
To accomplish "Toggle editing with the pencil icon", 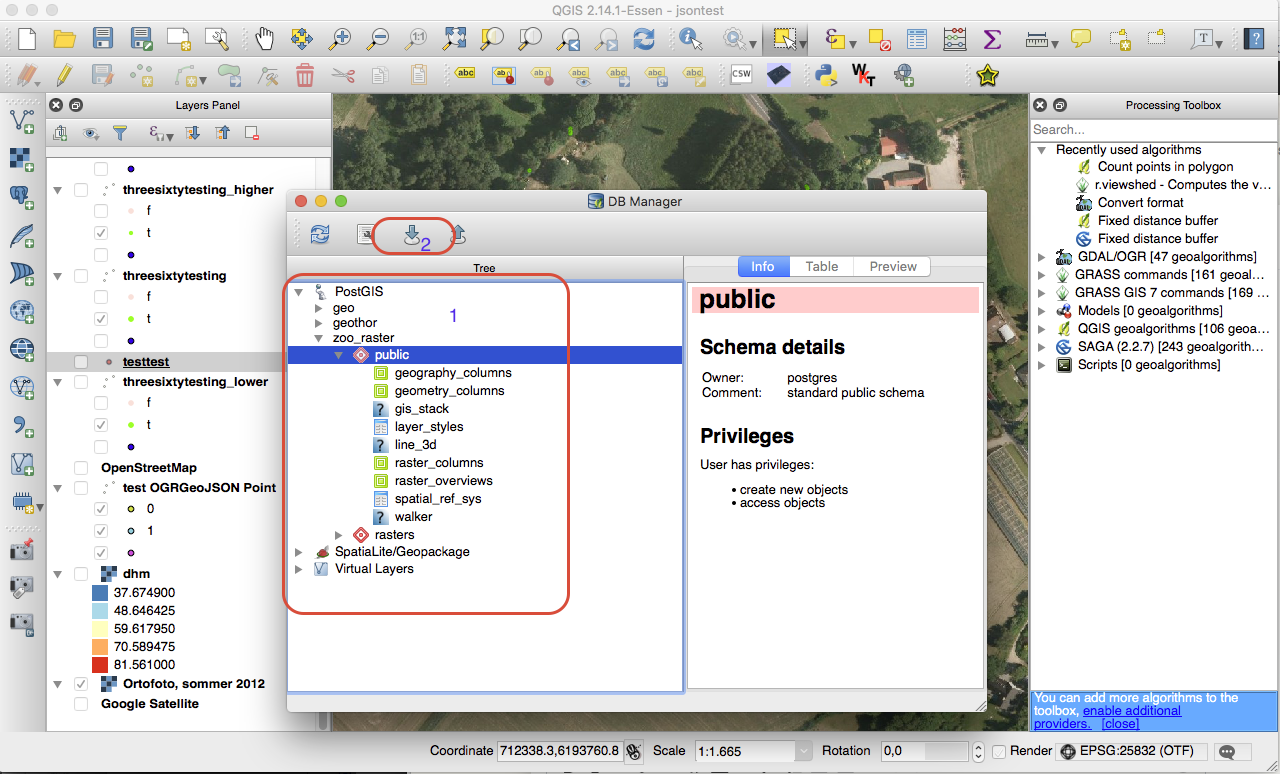I will click(64, 75).
